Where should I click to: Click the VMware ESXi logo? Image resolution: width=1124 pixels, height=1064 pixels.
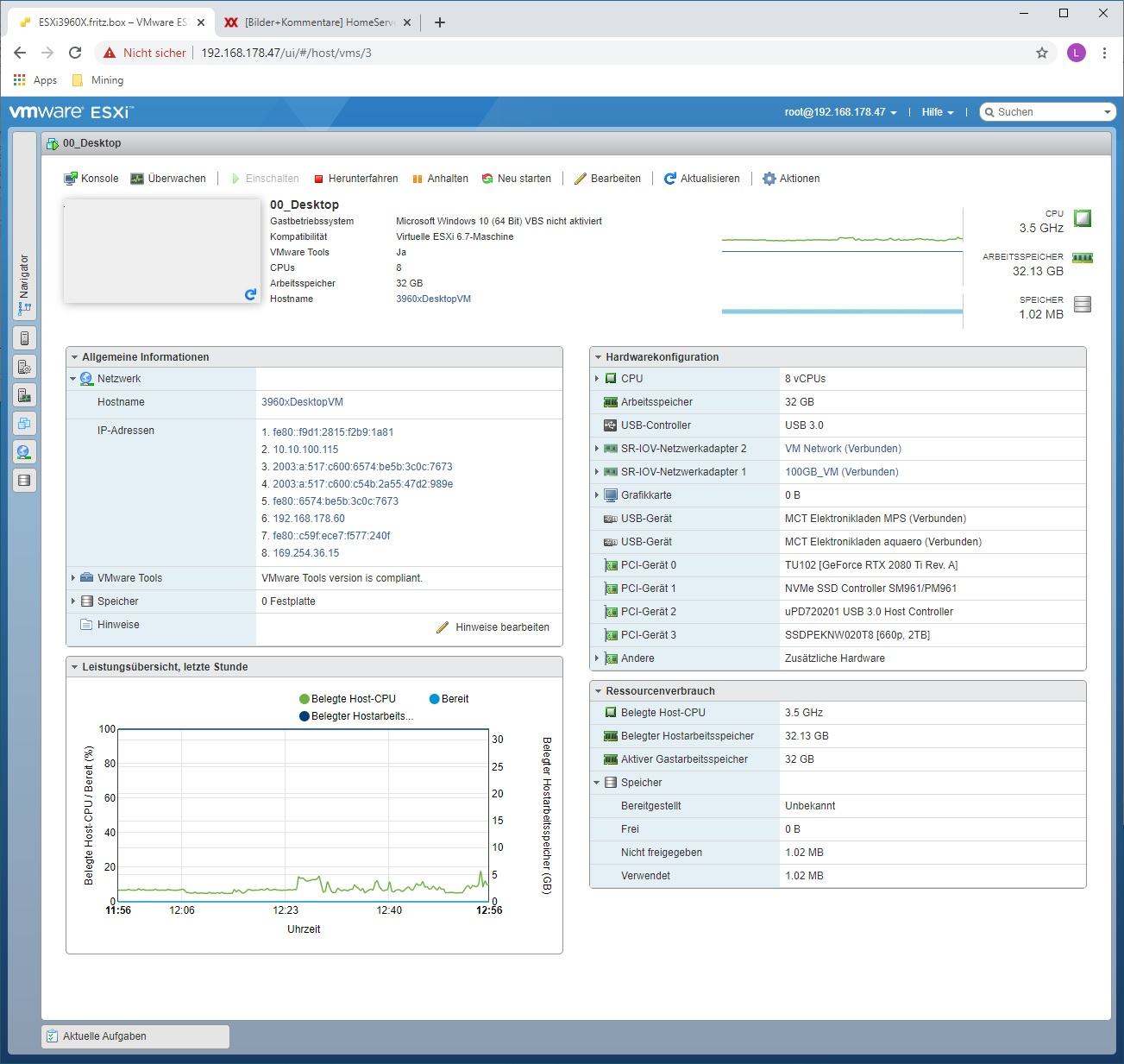tap(71, 112)
